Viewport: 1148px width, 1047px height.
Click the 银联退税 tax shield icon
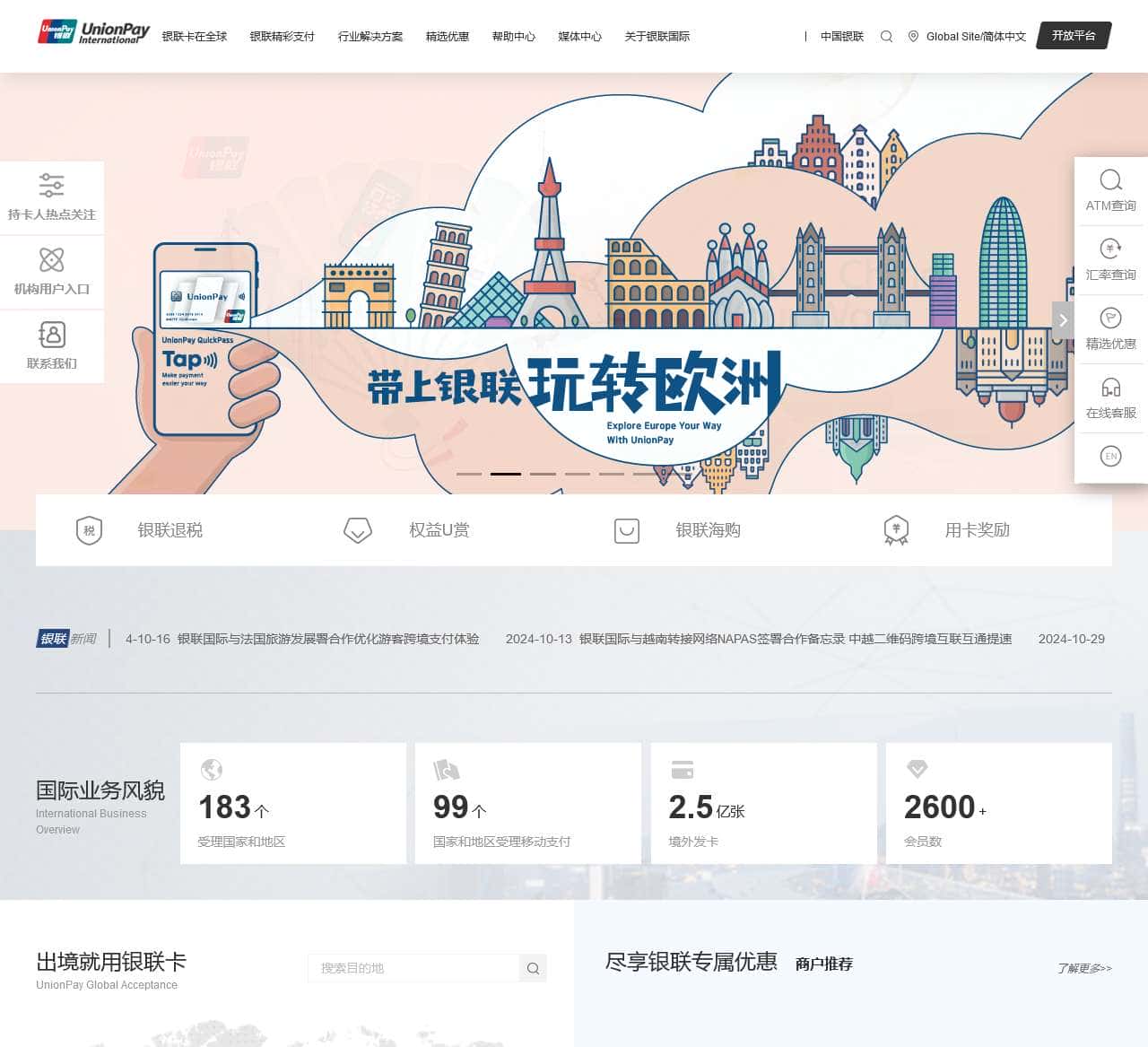coord(89,530)
